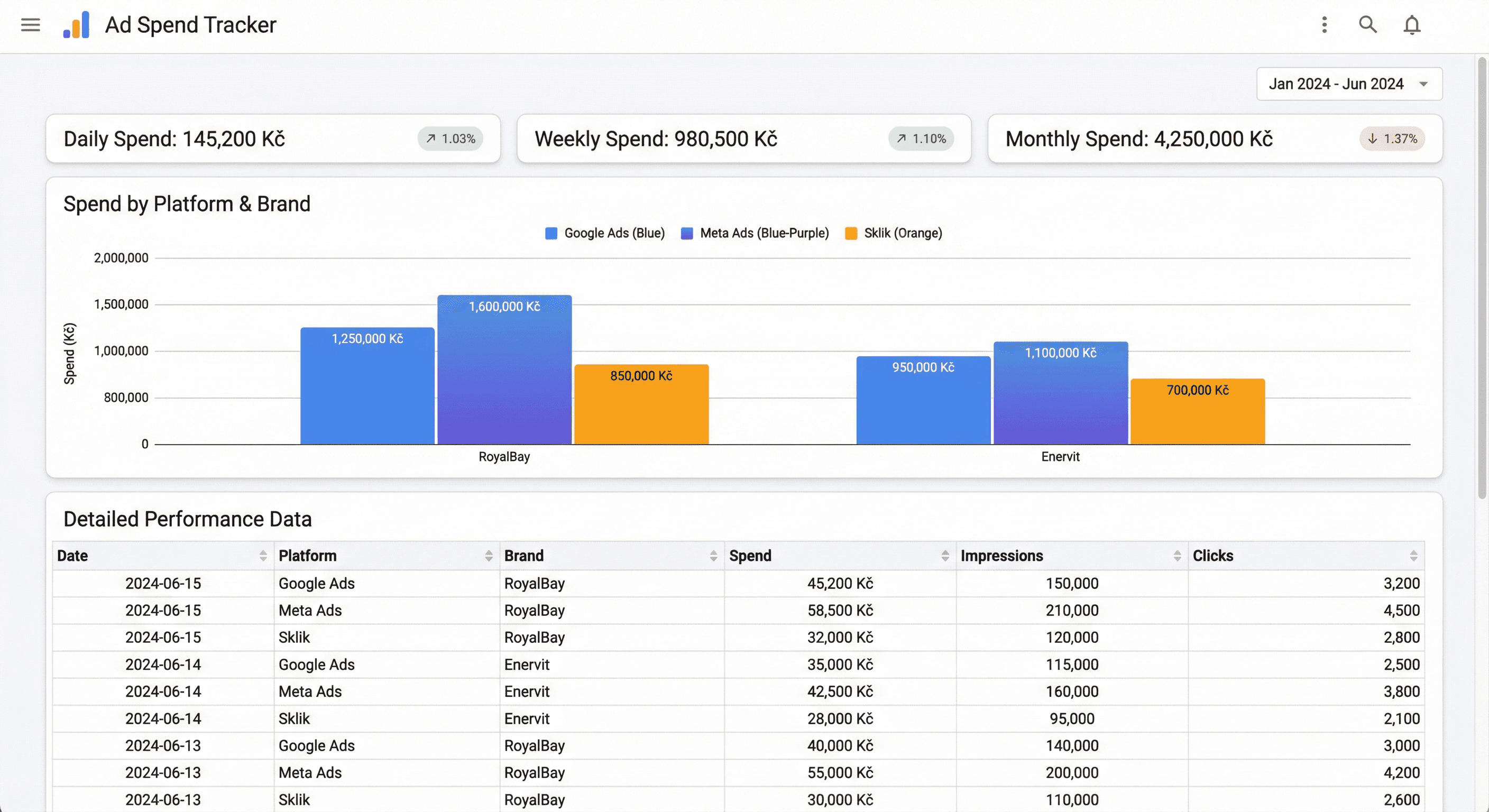The image size is (1489, 812).
Task: Open the Jan 2024 - Jun 2024 date dropdown
Action: point(1349,83)
